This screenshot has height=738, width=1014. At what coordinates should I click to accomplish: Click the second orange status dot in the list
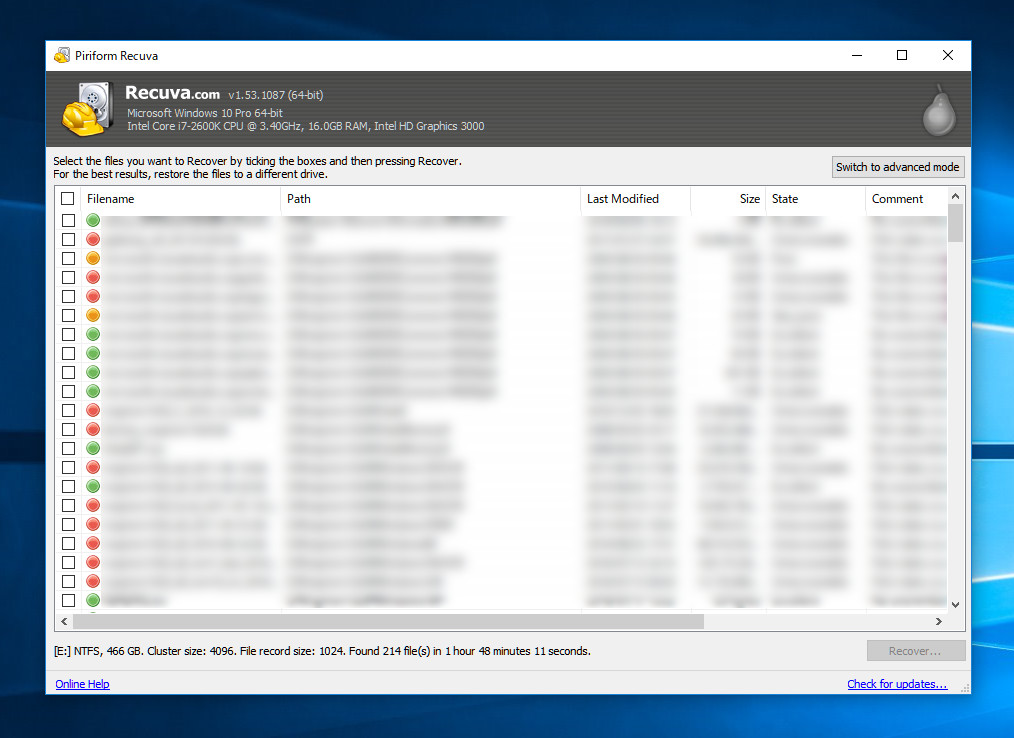click(x=93, y=315)
